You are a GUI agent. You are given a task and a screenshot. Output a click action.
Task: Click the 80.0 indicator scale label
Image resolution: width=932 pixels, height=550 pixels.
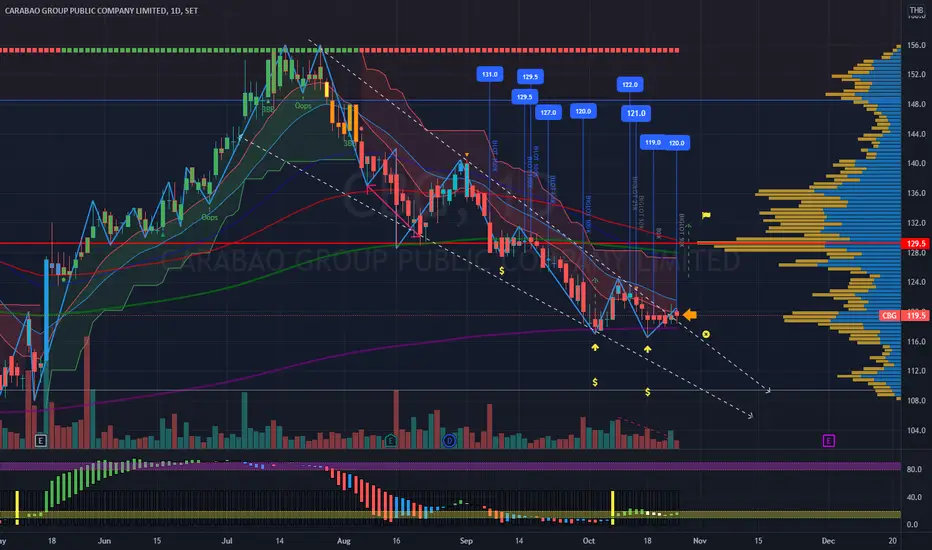click(914, 469)
